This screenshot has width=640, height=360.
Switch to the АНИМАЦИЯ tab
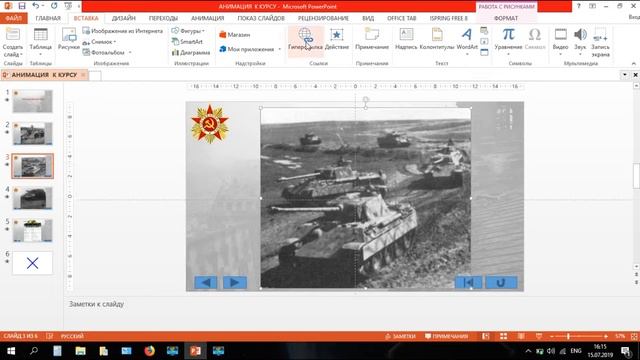pyautogui.click(x=207, y=18)
